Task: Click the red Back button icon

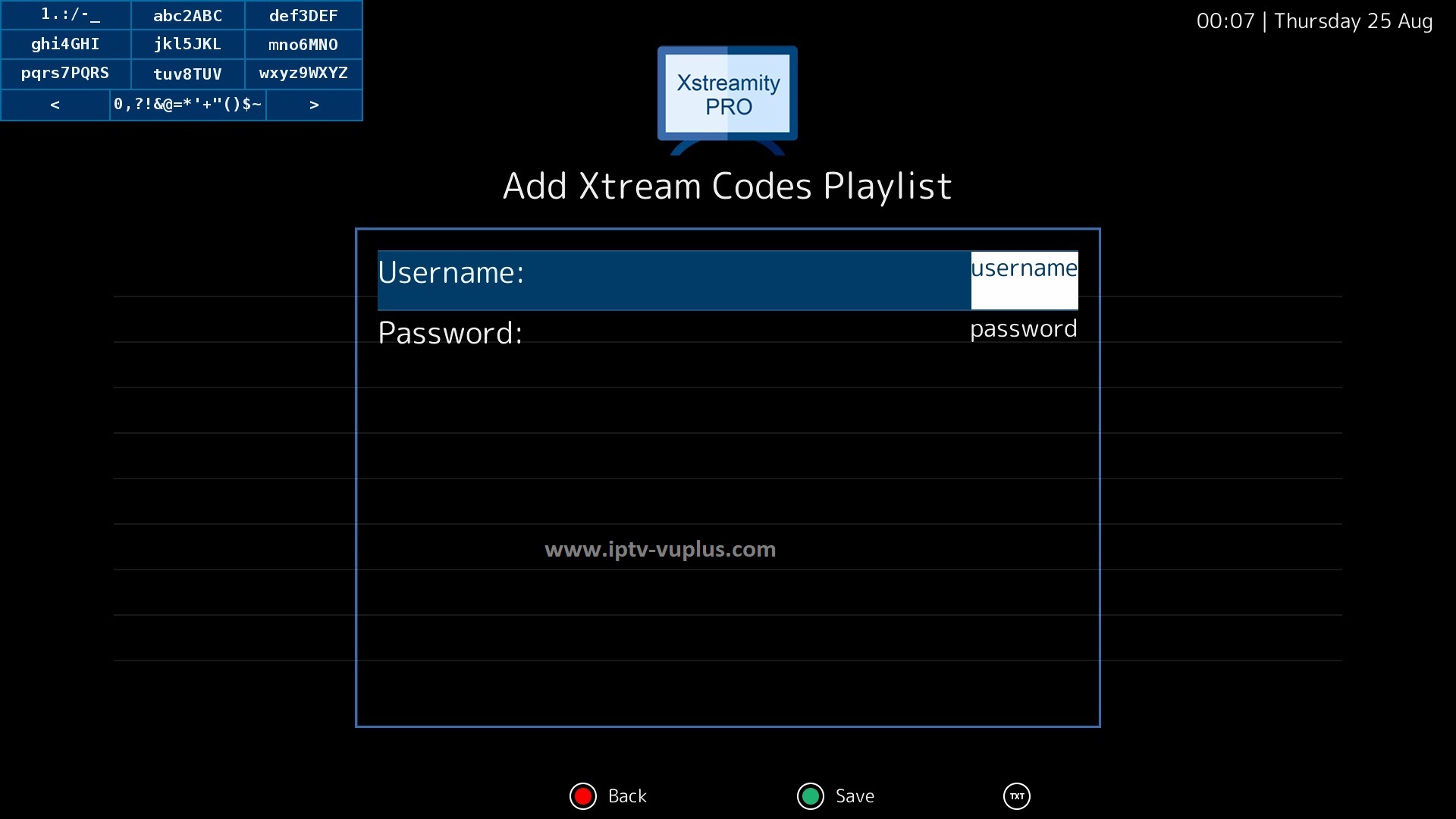Action: (x=583, y=796)
